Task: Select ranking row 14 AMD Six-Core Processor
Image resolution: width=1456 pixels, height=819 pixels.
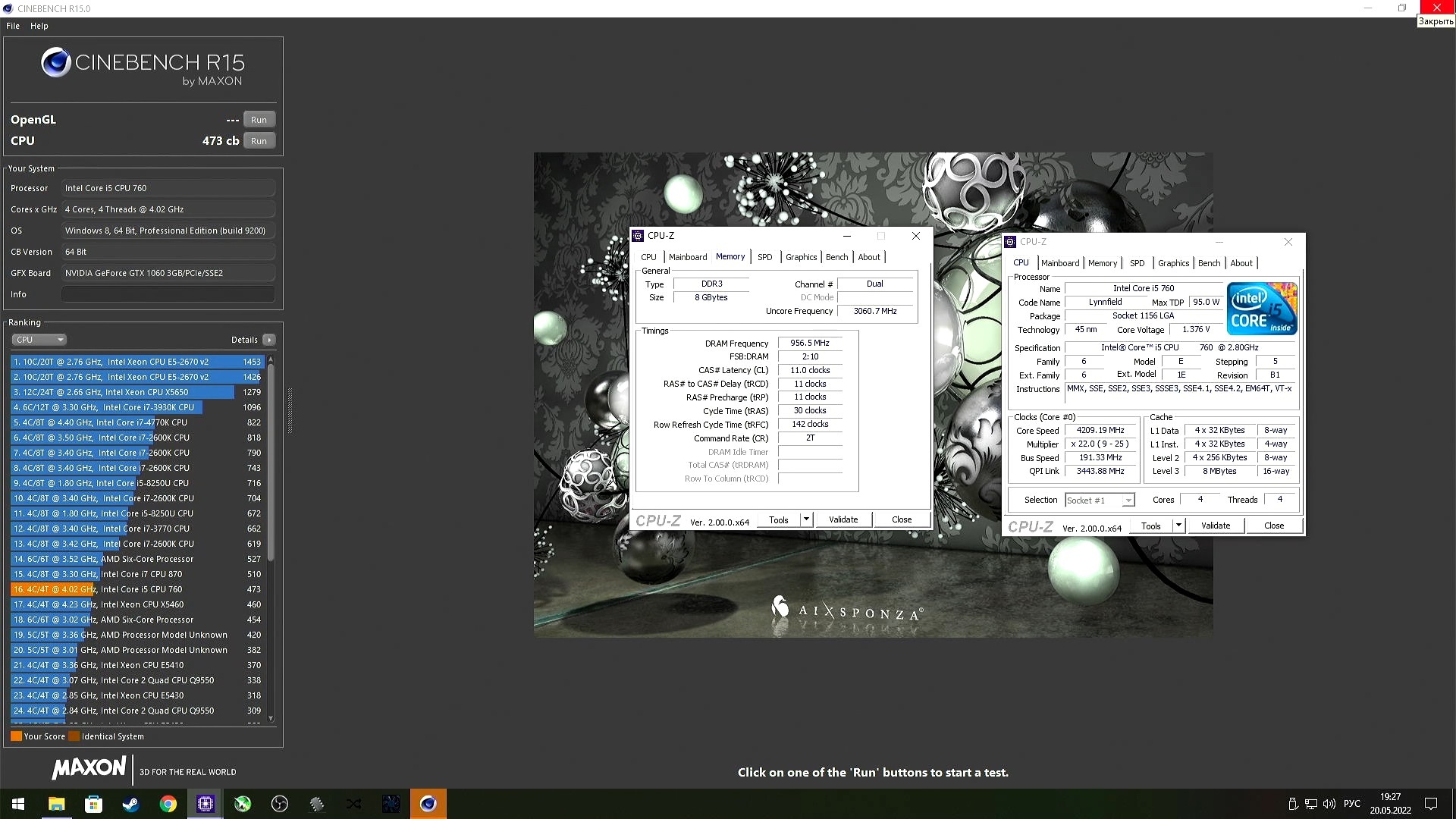Action: click(x=137, y=559)
